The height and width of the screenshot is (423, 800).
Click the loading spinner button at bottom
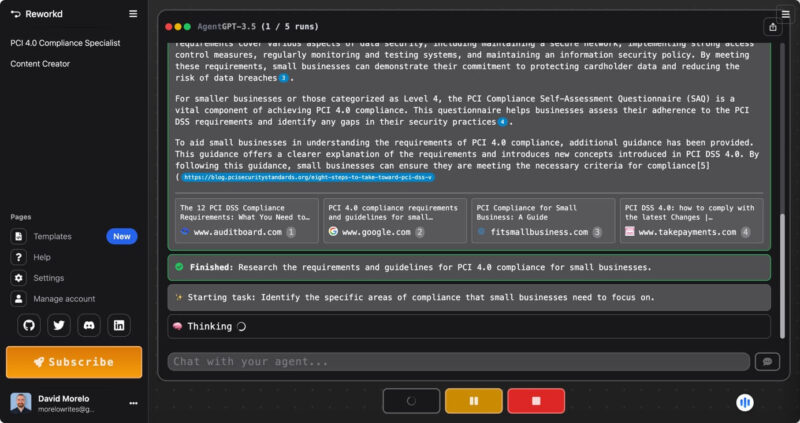(x=411, y=401)
